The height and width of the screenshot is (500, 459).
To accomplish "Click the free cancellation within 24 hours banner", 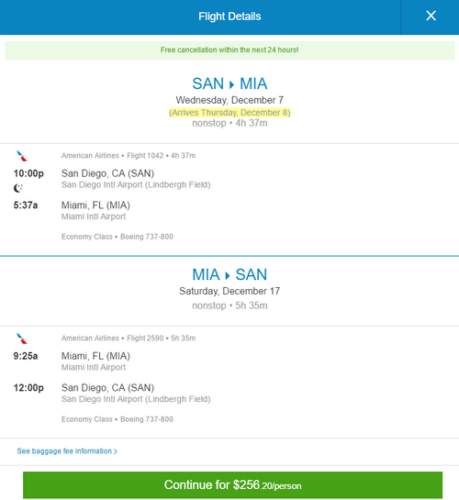I will [x=229, y=50].
